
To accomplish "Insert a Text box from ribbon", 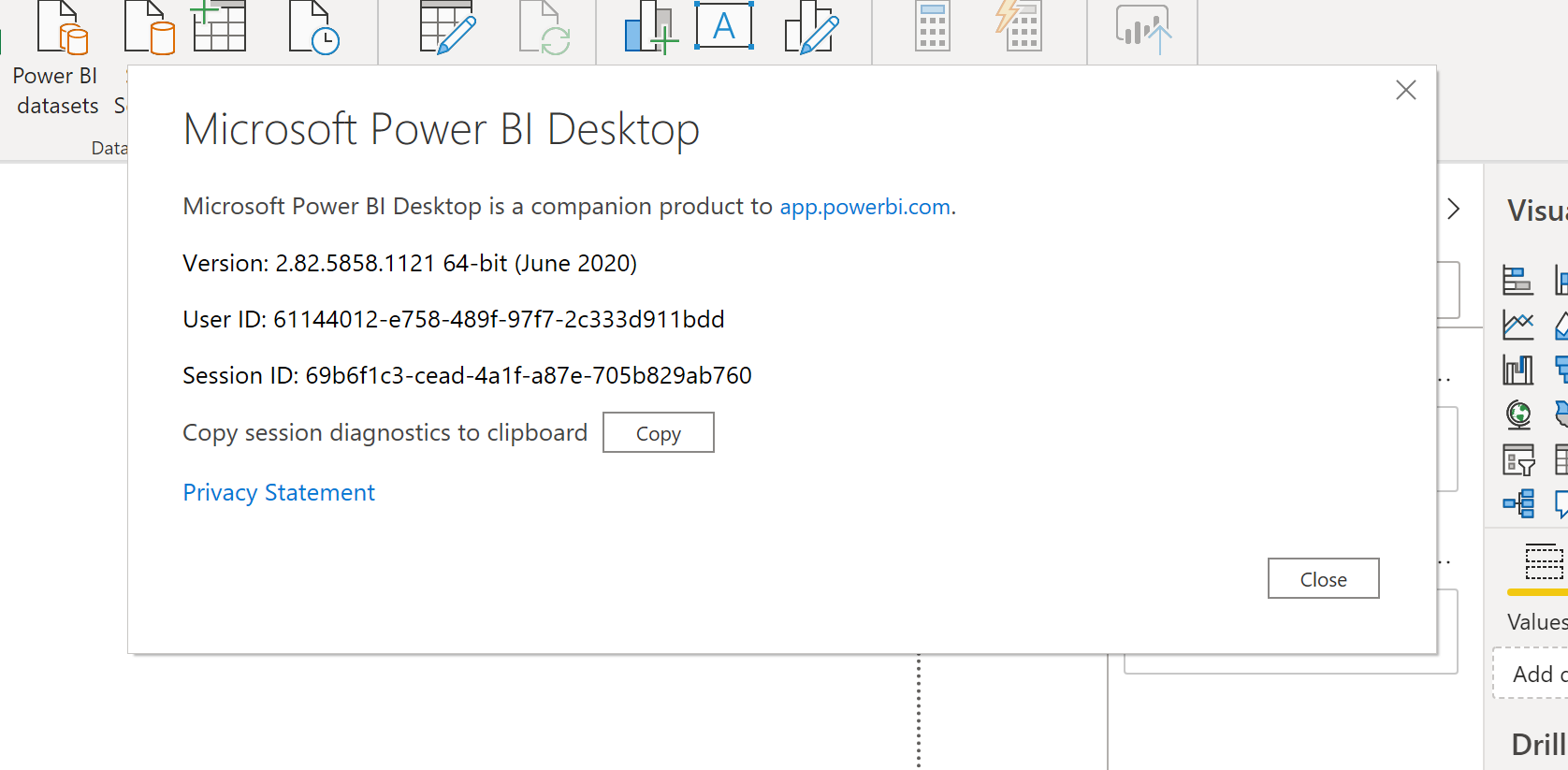I will [x=724, y=25].
